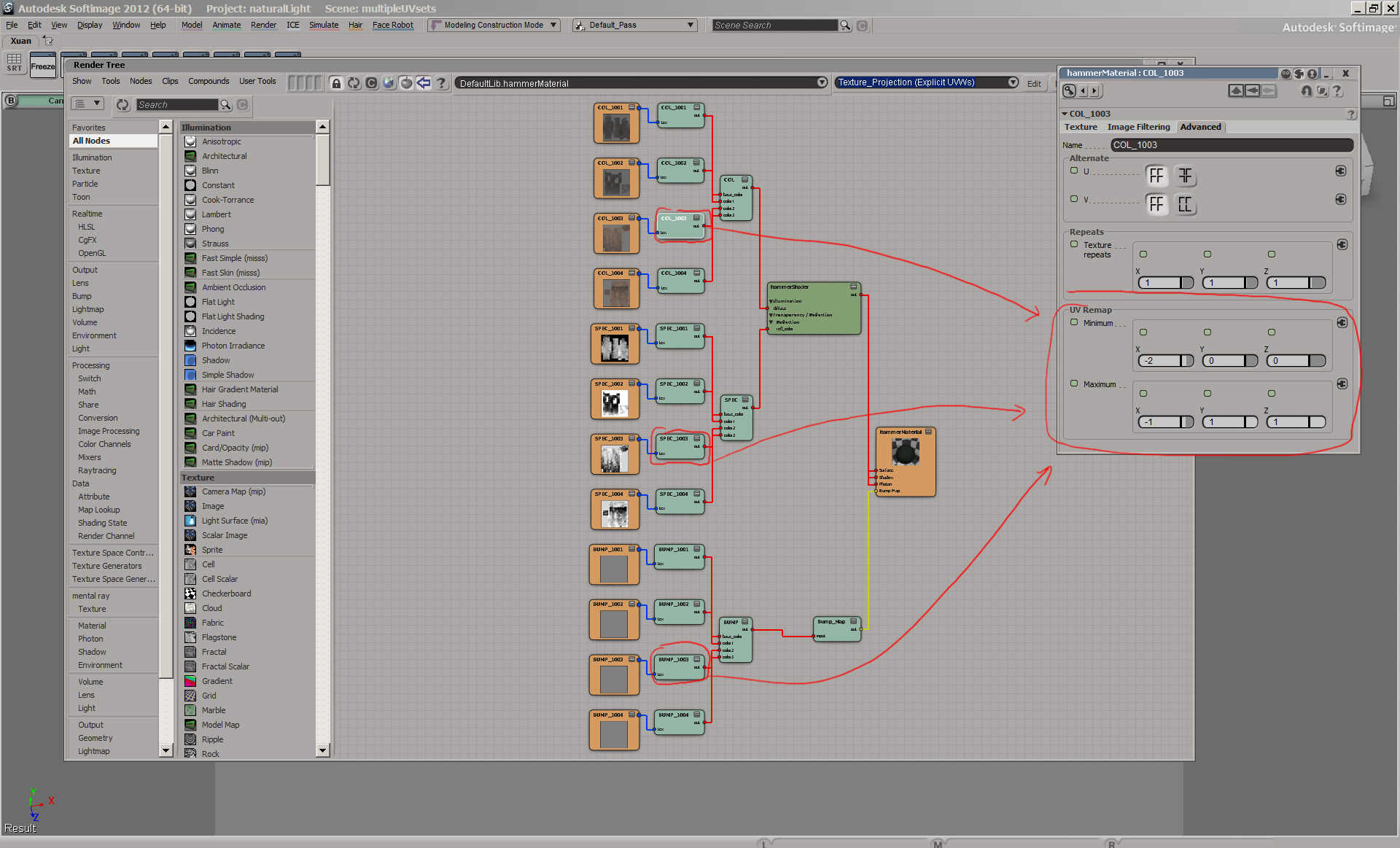Open Compounds menu in Render Tree
Viewport: 1400px width, 848px height.
pos(209,81)
